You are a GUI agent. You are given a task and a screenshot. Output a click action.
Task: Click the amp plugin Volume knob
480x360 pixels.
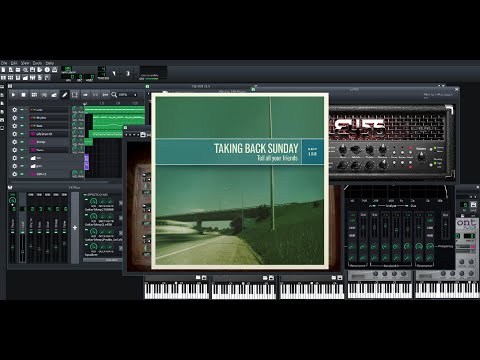(421, 156)
